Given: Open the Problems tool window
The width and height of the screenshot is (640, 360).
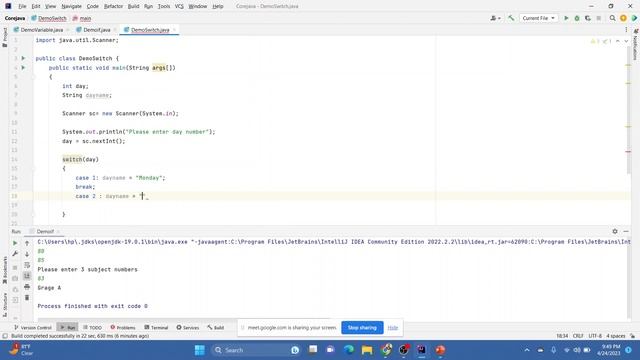Looking at the screenshot, I should point(123,327).
